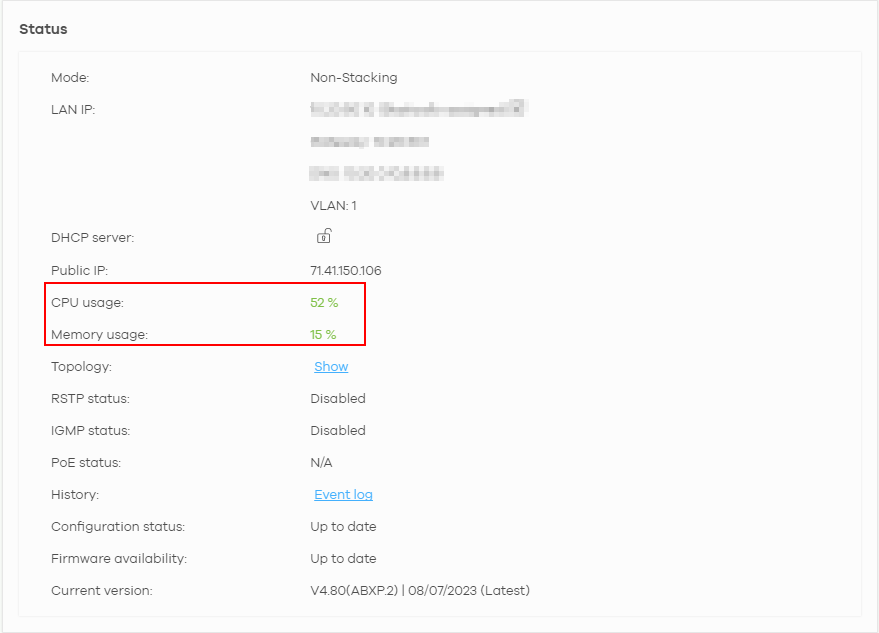Open the Topology Show link
The width and height of the screenshot is (879, 633).
coord(331,367)
